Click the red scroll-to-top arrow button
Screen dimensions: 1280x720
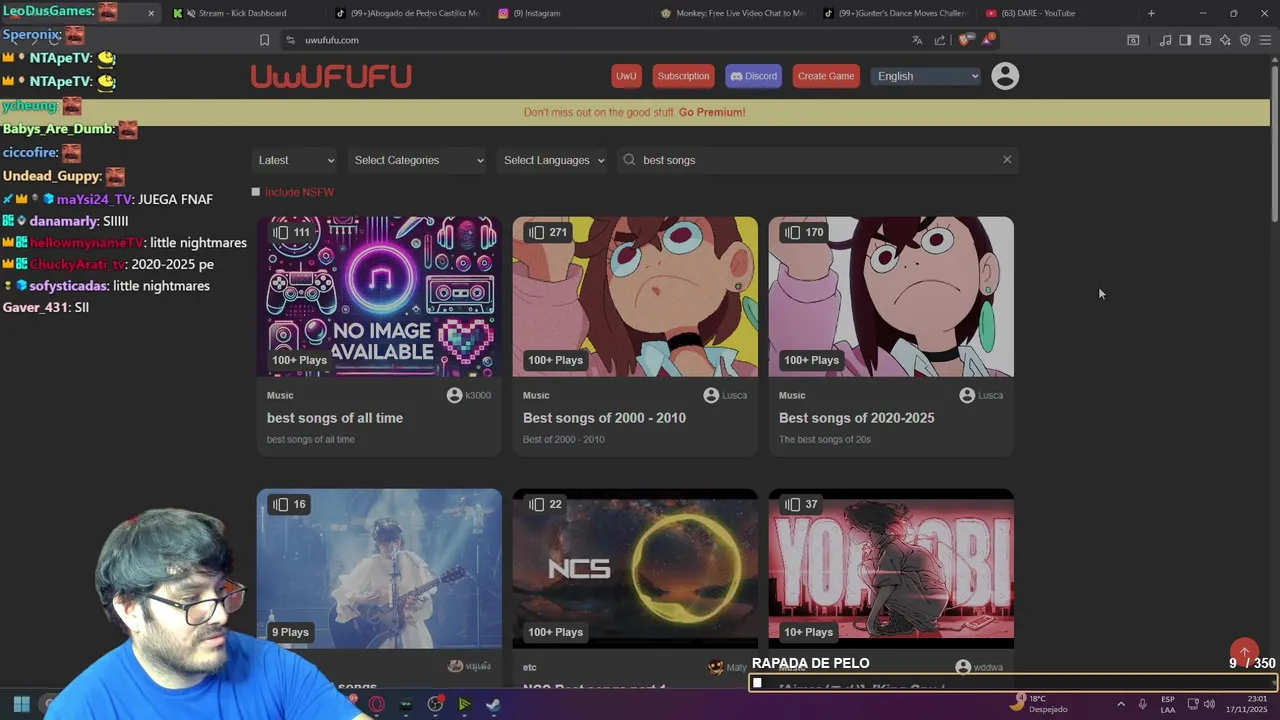1244,653
